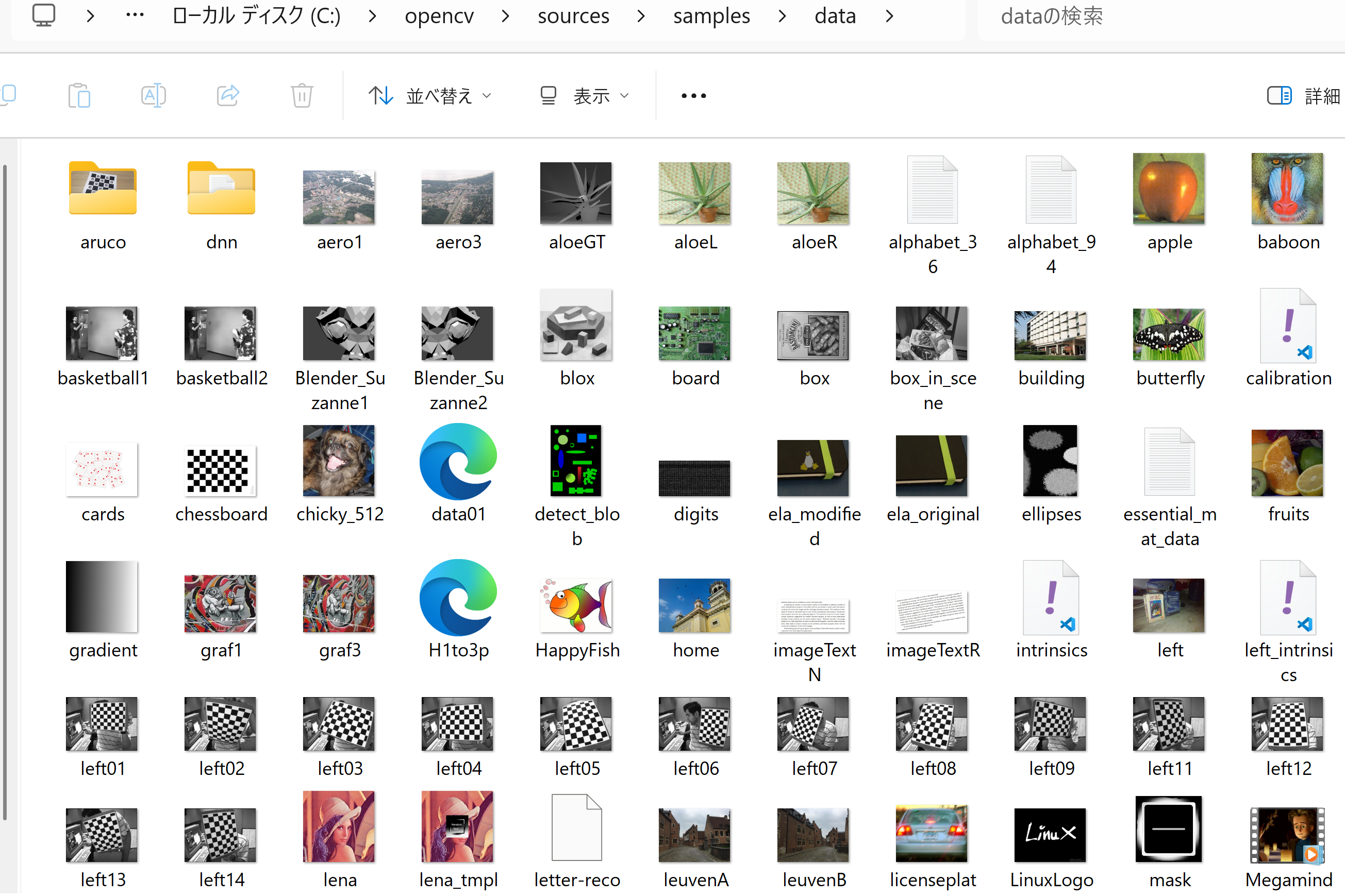Screen dimensions: 1345x896
Task: Expand chevron after opencv breadcrumb
Action: [505, 16]
